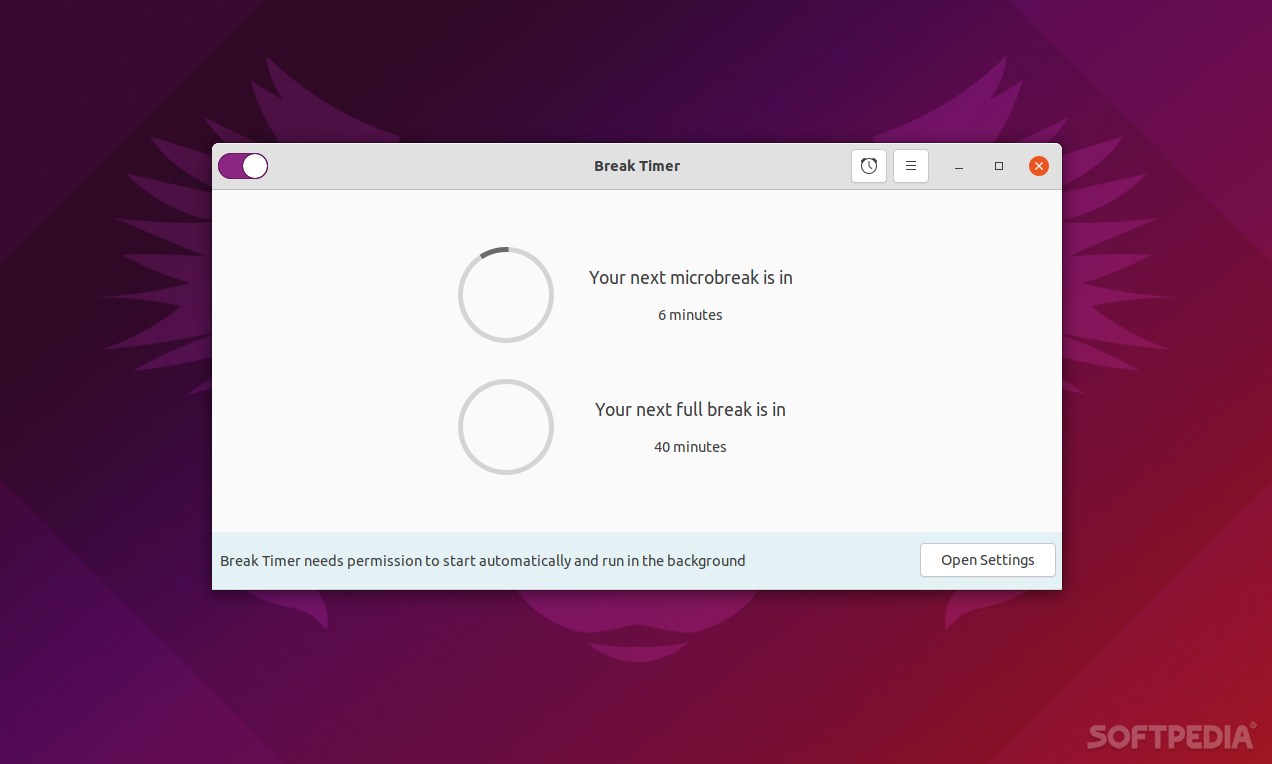This screenshot has height=764, width=1272.
Task: Click the orange close icon
Action: pos(1038,166)
